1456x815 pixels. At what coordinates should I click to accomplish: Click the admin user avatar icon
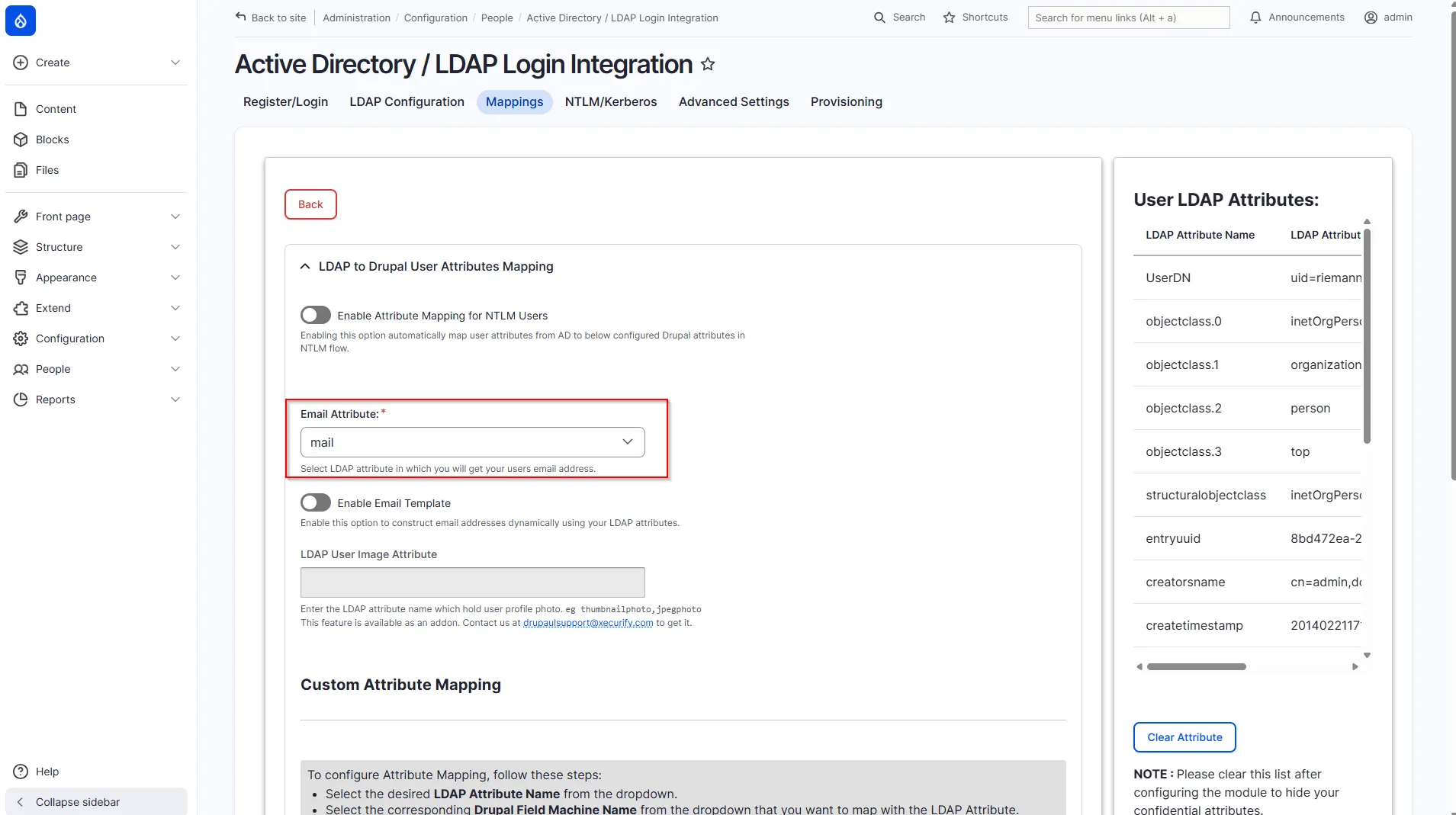pos(1371,18)
